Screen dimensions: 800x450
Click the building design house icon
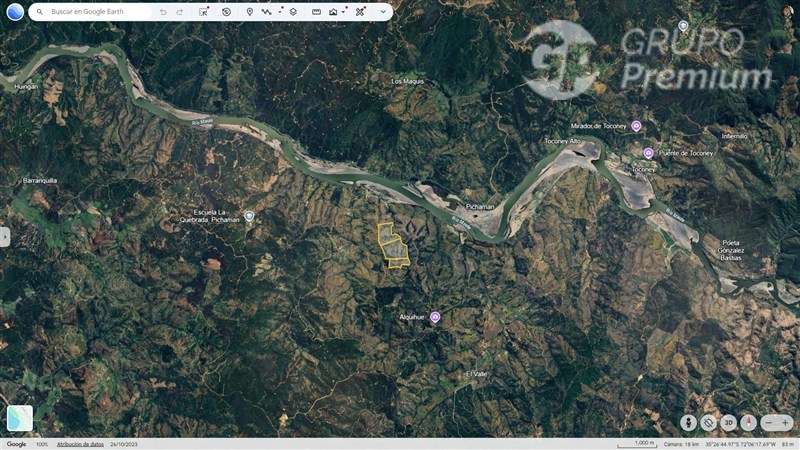[333, 12]
